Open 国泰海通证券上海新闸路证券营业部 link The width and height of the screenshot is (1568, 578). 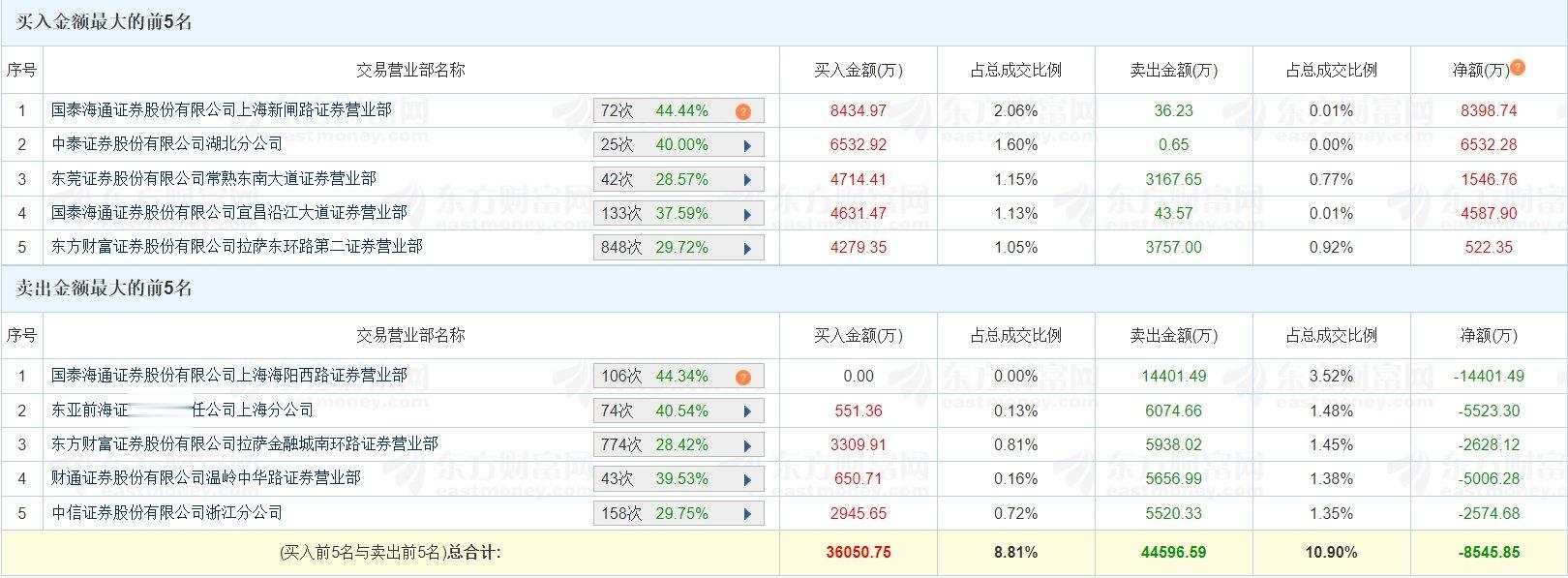point(222,110)
